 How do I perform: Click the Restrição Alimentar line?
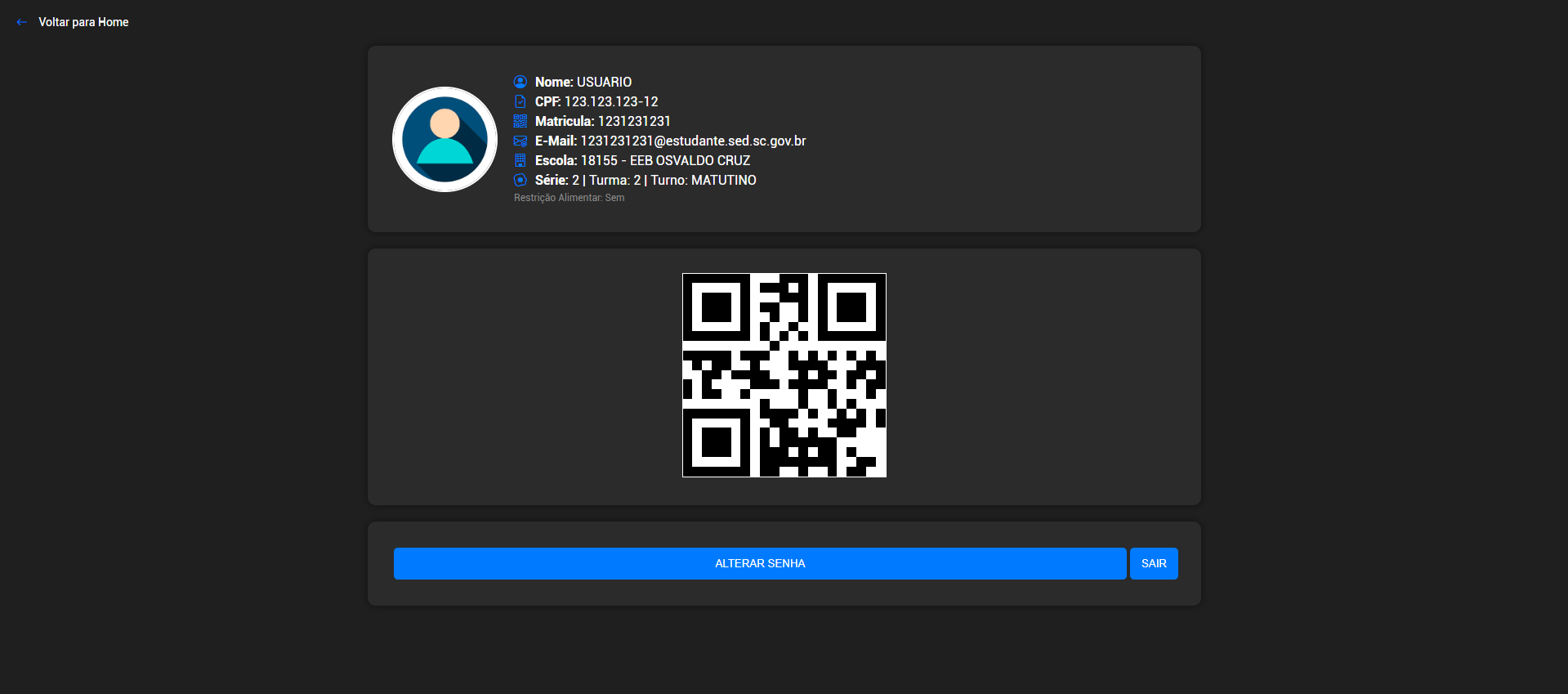point(569,198)
